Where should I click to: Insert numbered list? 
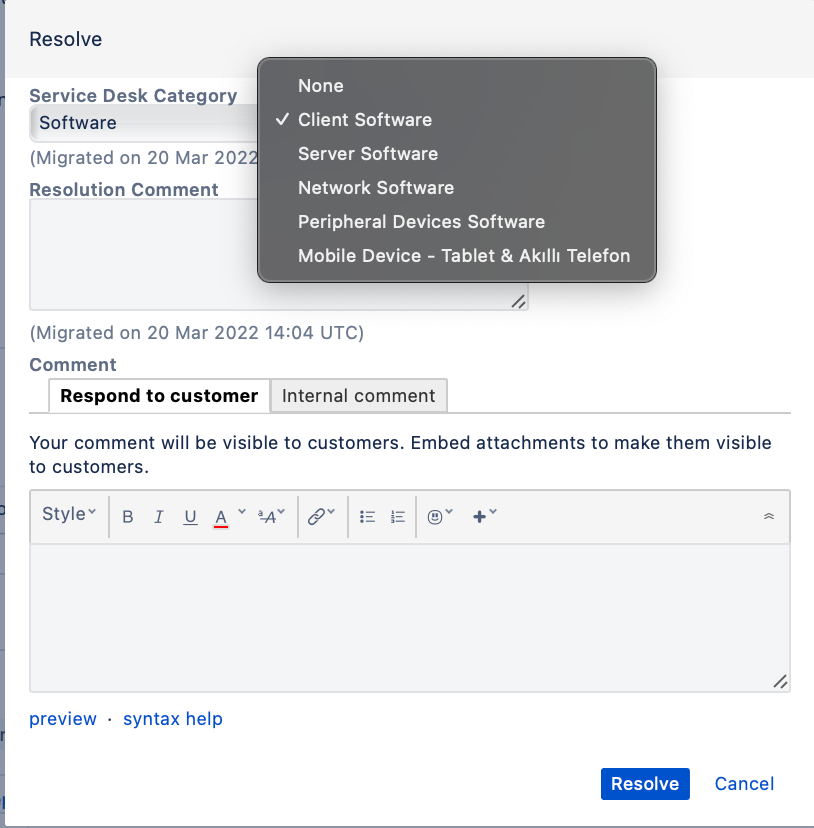398,516
